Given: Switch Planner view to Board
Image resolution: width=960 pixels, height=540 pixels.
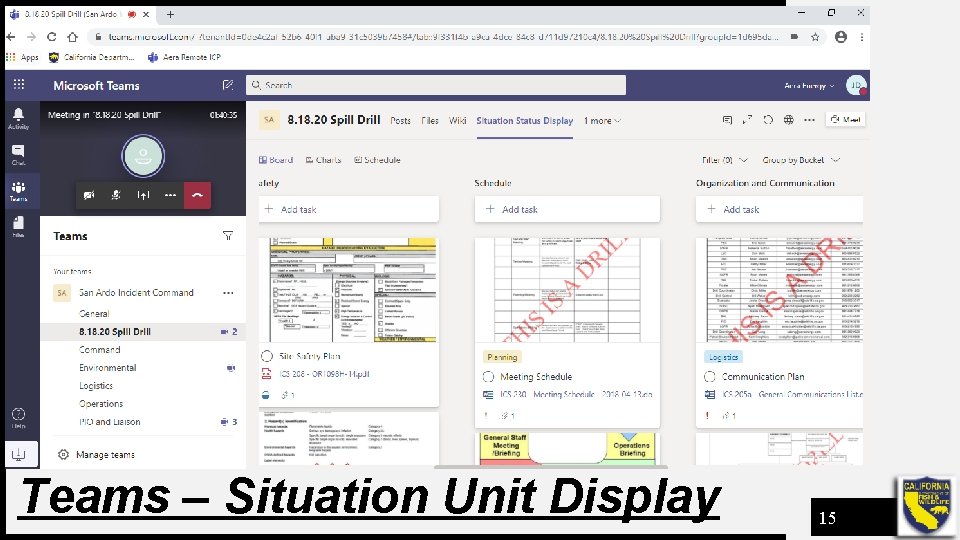Looking at the screenshot, I should [x=276, y=160].
